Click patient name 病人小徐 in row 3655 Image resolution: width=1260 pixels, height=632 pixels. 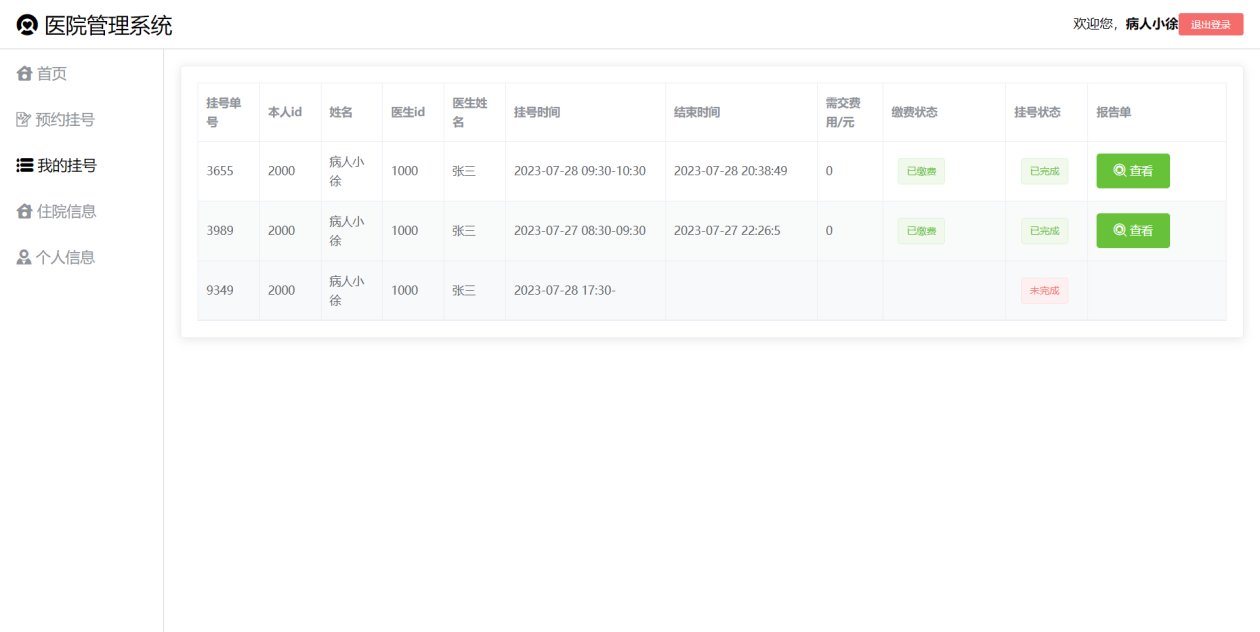coord(347,171)
